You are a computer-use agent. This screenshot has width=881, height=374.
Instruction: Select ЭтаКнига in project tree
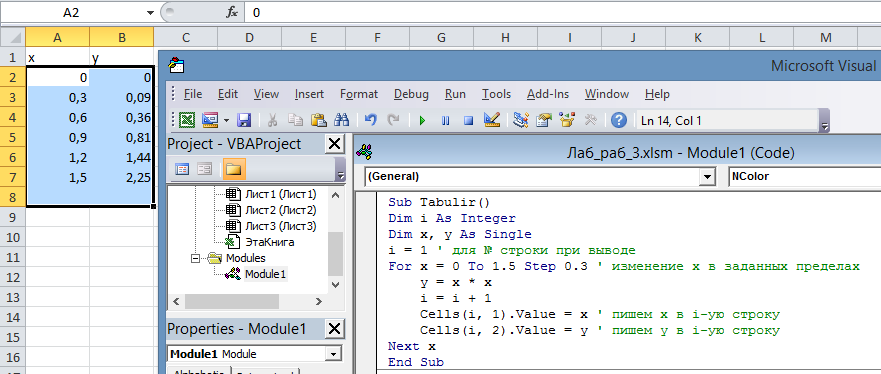point(269,243)
